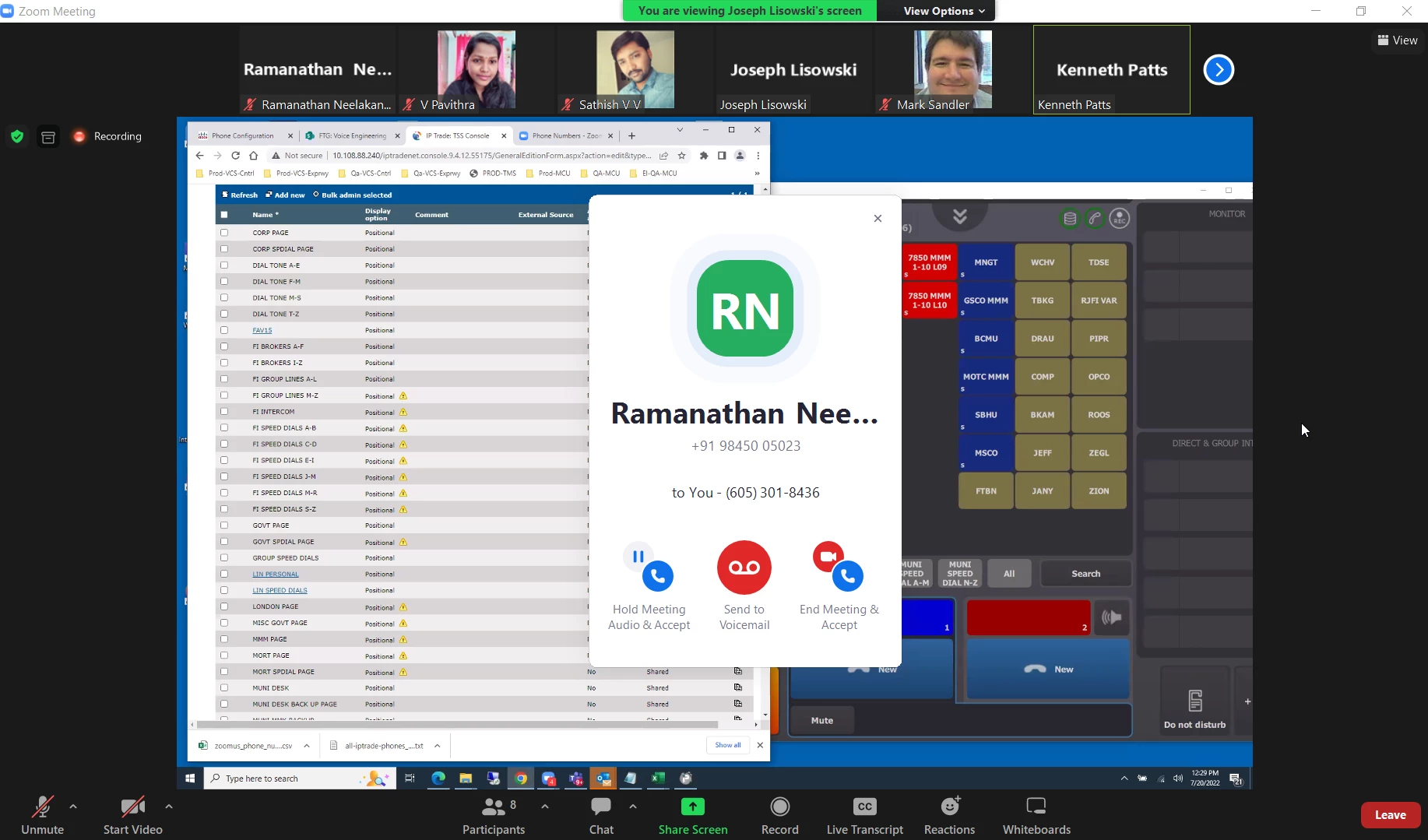
Task: Toggle the select-all checkbox in table header
Action: (x=224, y=215)
